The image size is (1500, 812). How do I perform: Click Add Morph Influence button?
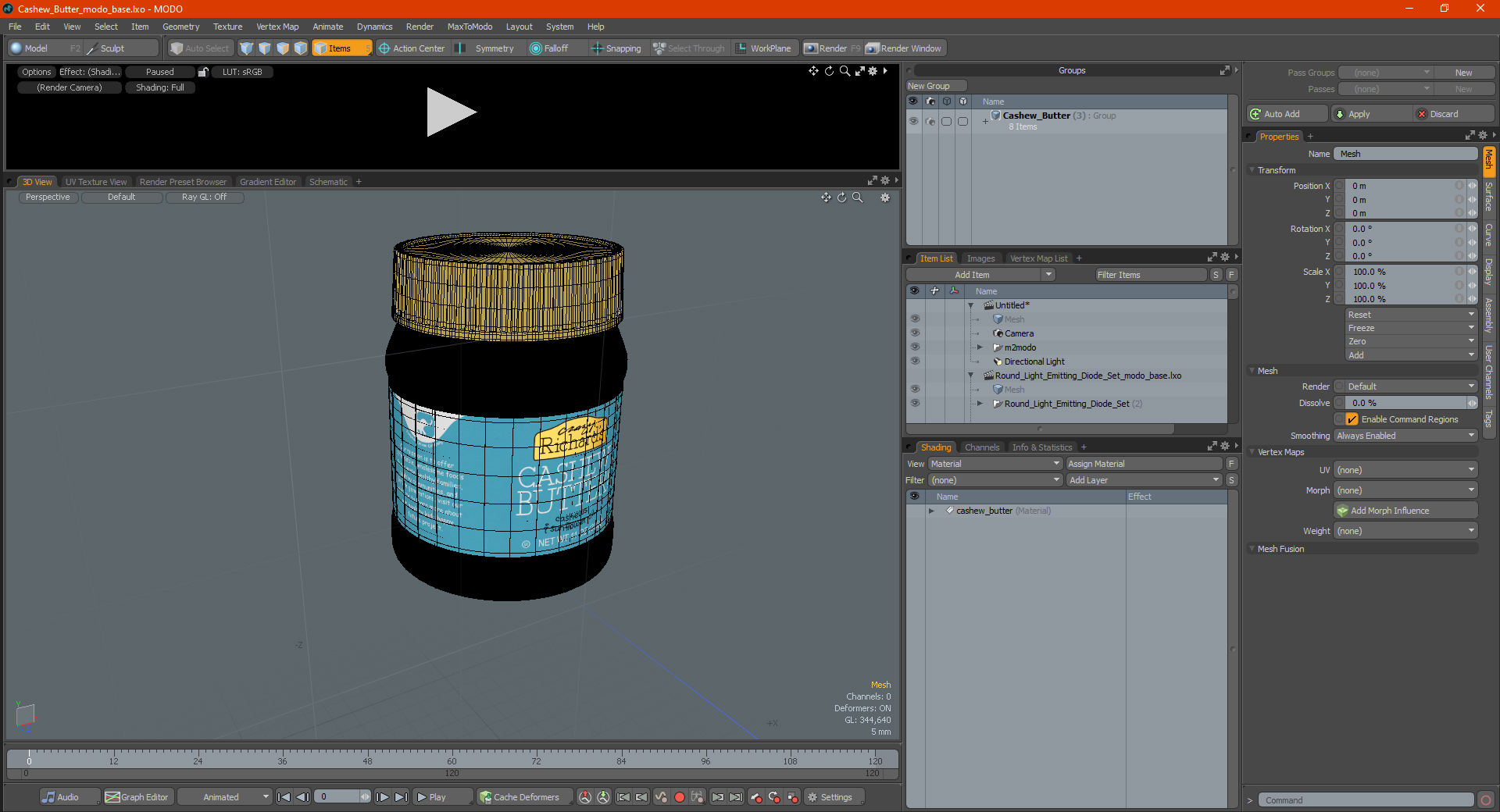pos(1405,511)
